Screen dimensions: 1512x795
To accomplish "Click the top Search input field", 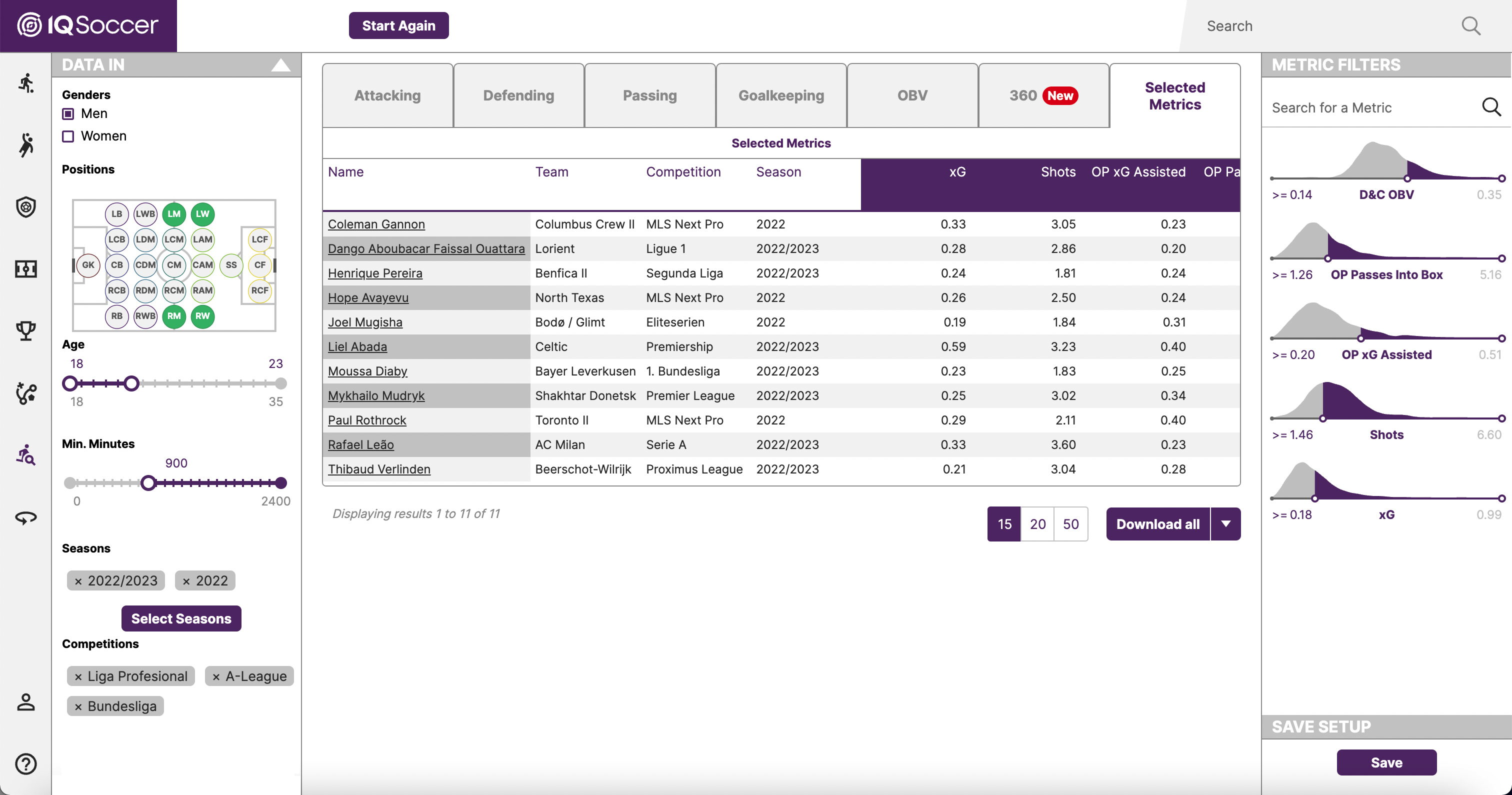I will pos(1326,26).
